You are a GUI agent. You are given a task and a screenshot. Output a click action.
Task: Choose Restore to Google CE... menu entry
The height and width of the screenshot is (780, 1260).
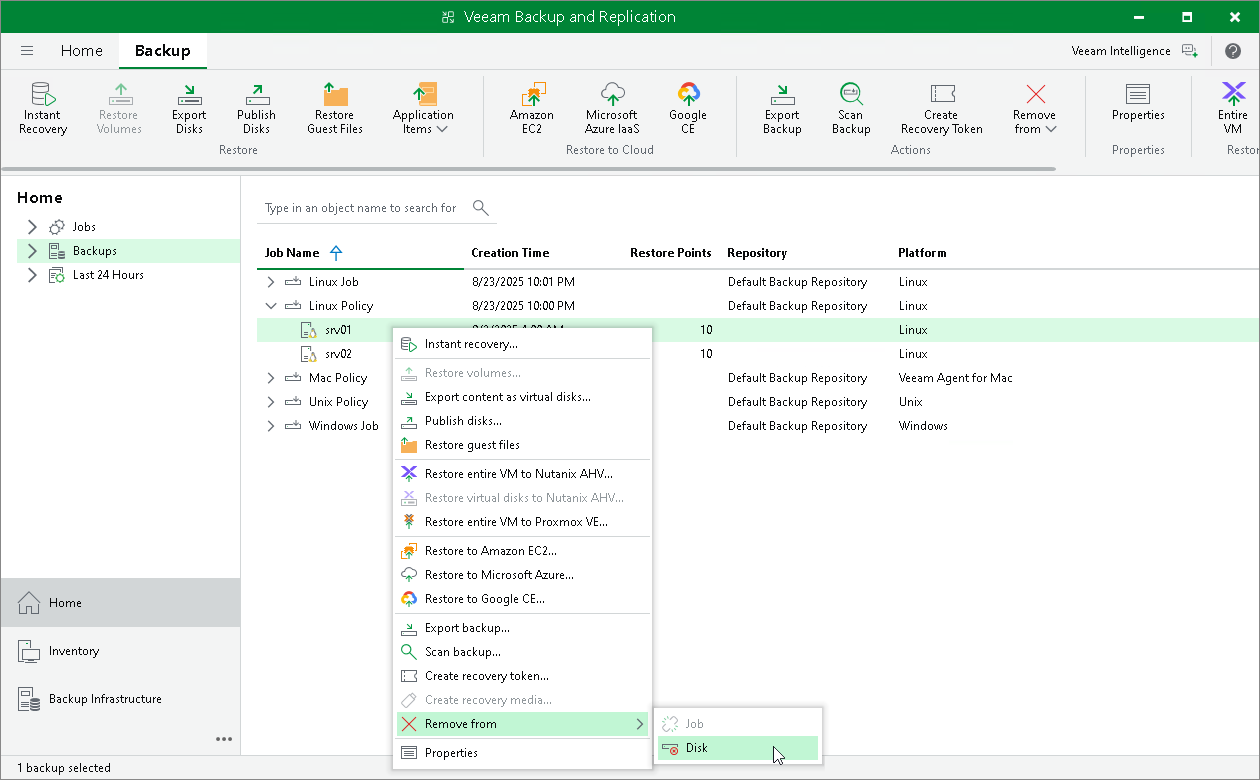click(x=522, y=599)
